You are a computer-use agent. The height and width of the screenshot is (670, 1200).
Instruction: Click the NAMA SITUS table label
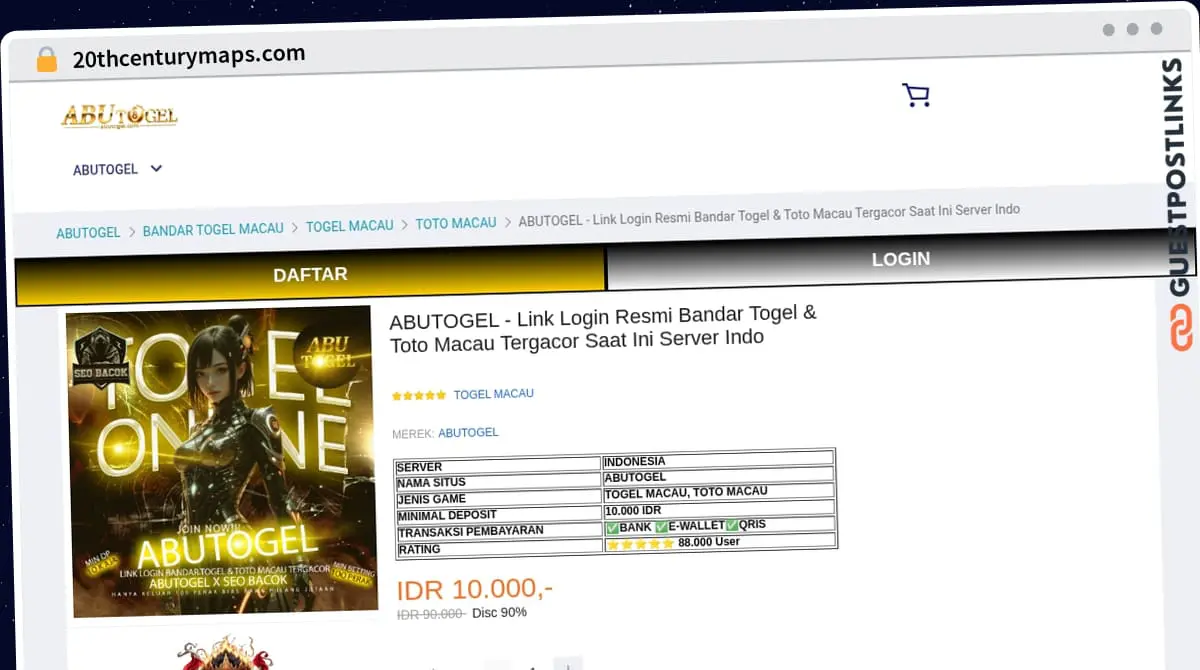point(432,483)
